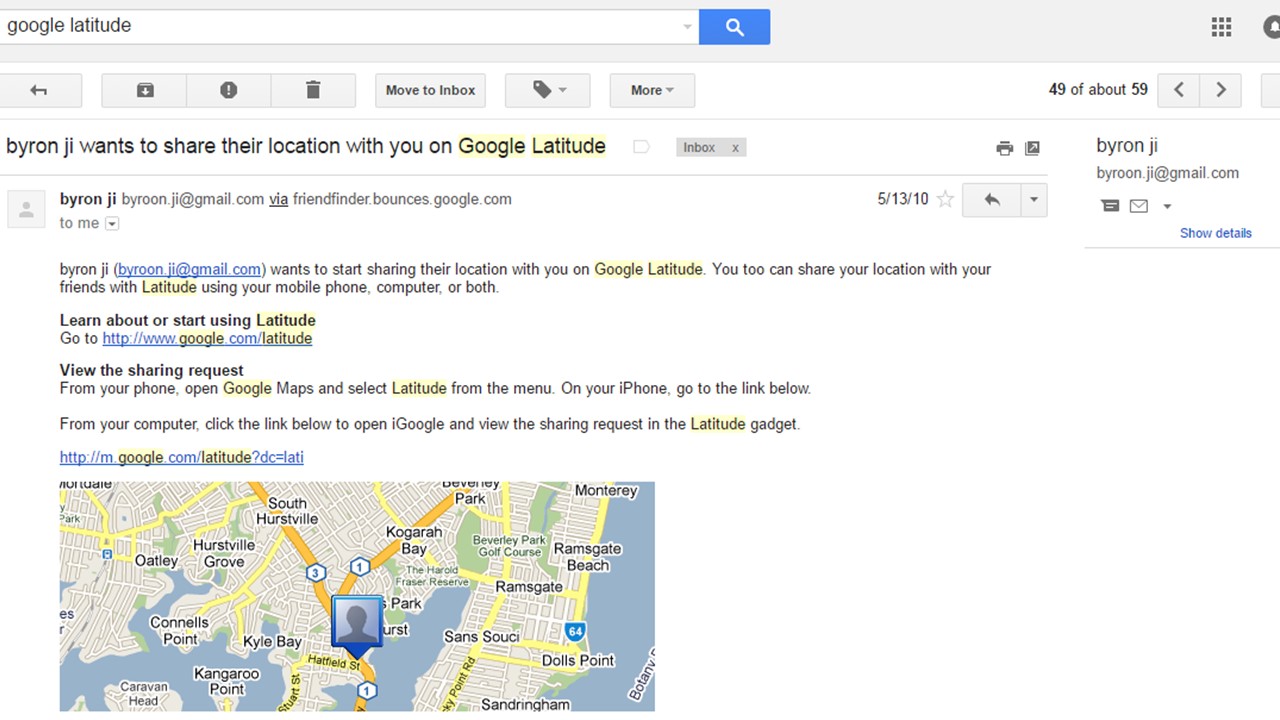Screen dimensions: 1280x720
Task: Click the 'via' link in sender line
Action: coord(278,199)
